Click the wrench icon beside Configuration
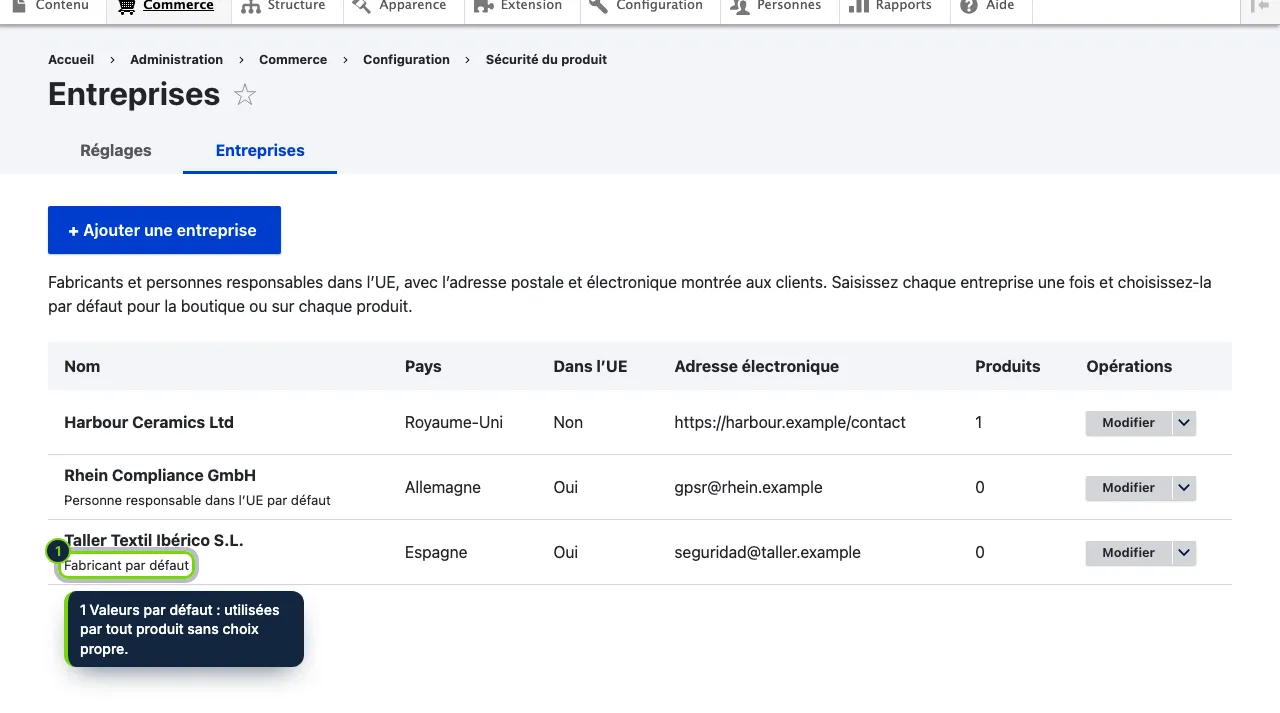 (x=599, y=6)
